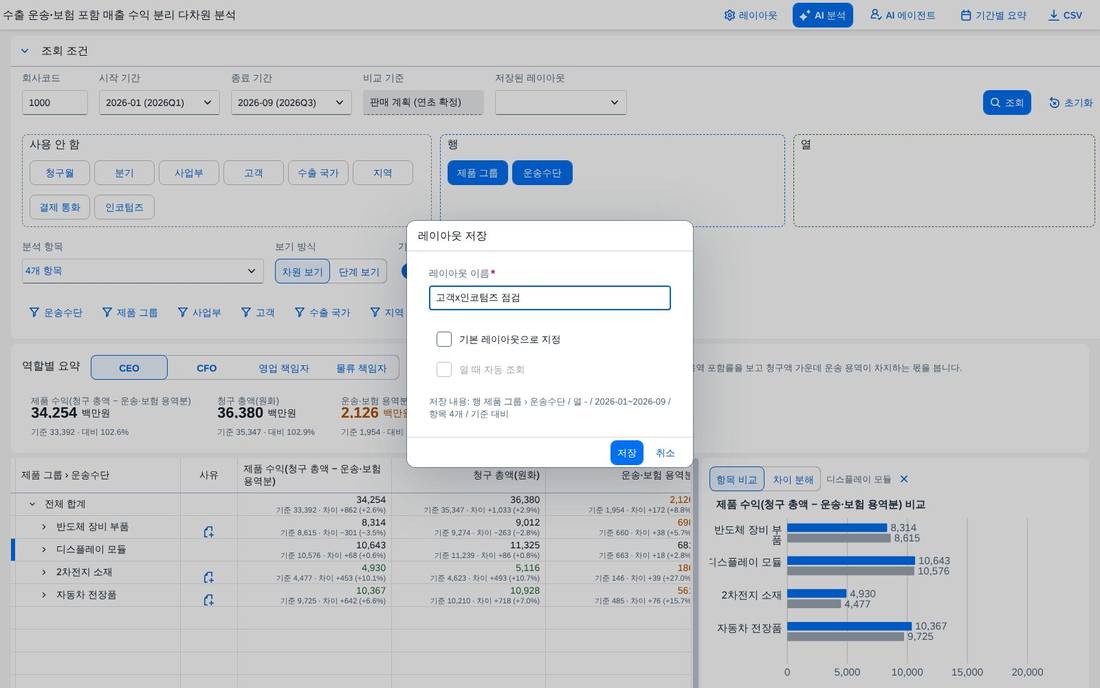This screenshot has height=688, width=1100.
Task: Select the 분기 dimension chip
Action: (124, 173)
